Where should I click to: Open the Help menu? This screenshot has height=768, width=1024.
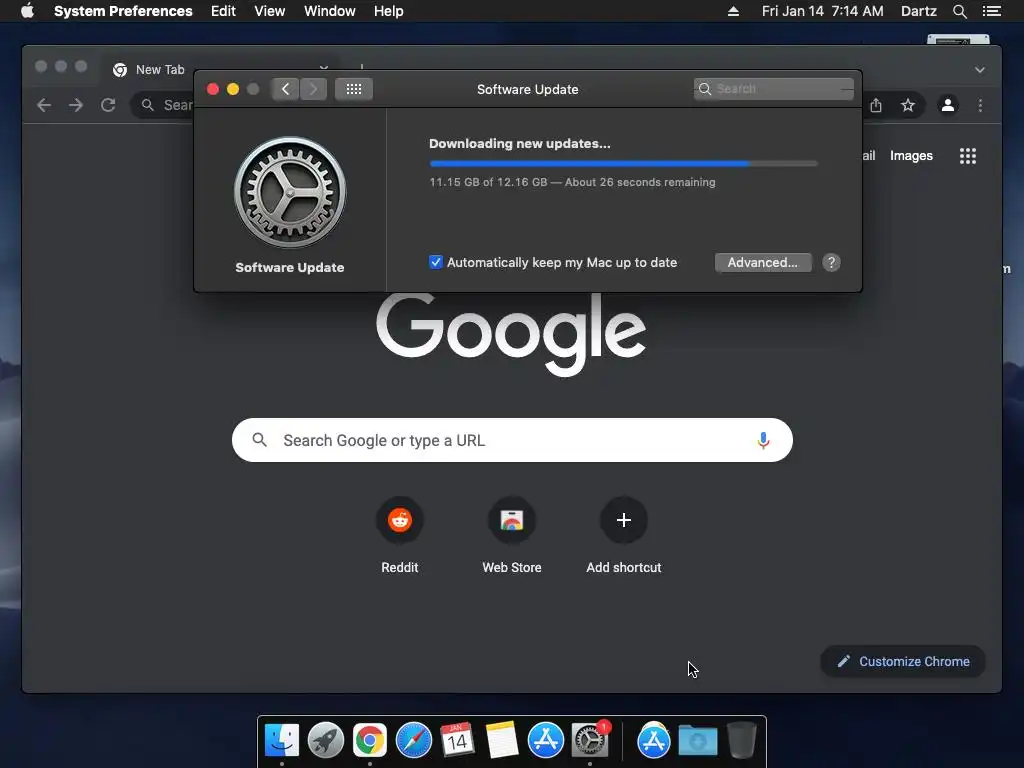click(389, 11)
